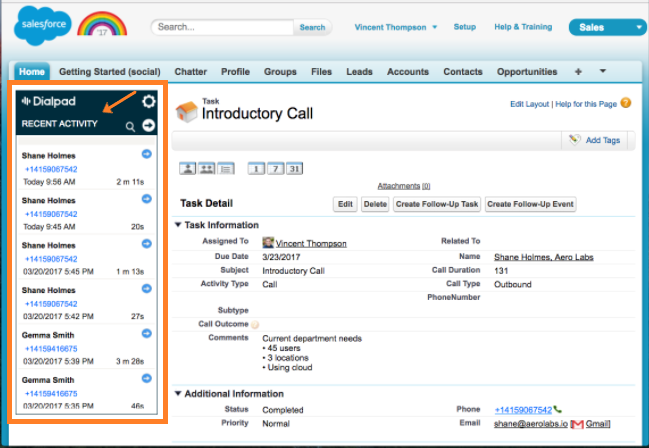Open the Accounts tab

click(408, 72)
